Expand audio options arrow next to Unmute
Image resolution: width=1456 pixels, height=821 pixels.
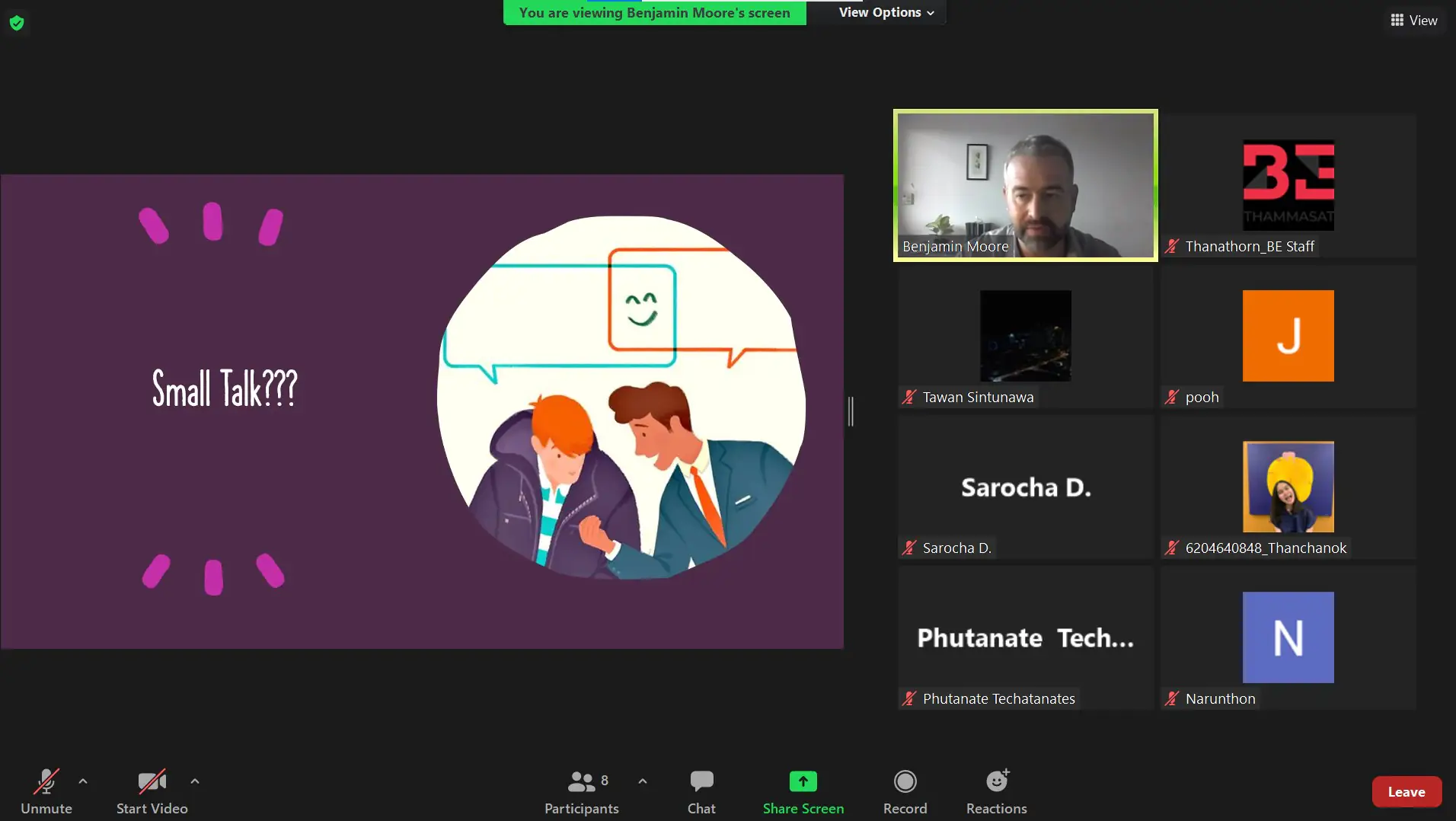83,781
